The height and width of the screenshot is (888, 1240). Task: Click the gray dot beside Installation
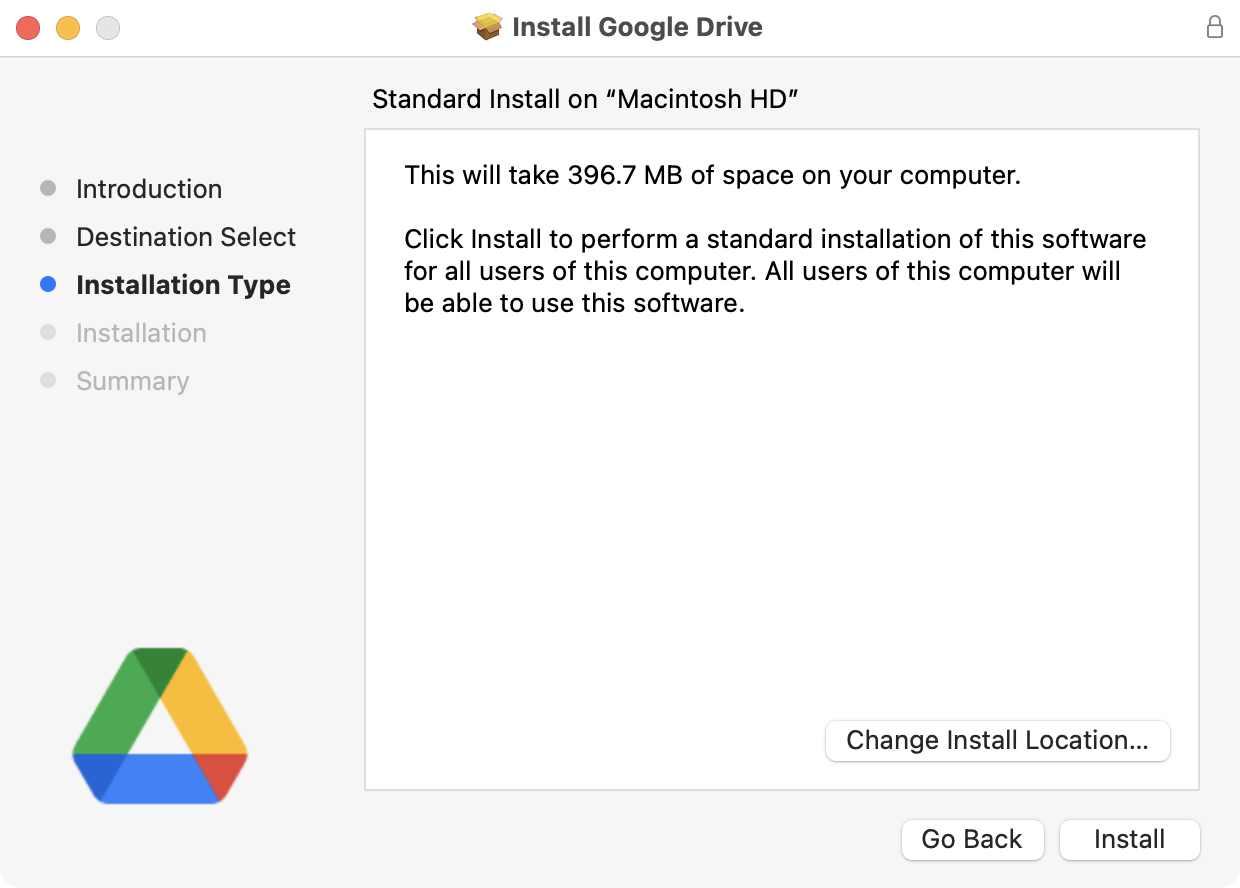click(48, 332)
